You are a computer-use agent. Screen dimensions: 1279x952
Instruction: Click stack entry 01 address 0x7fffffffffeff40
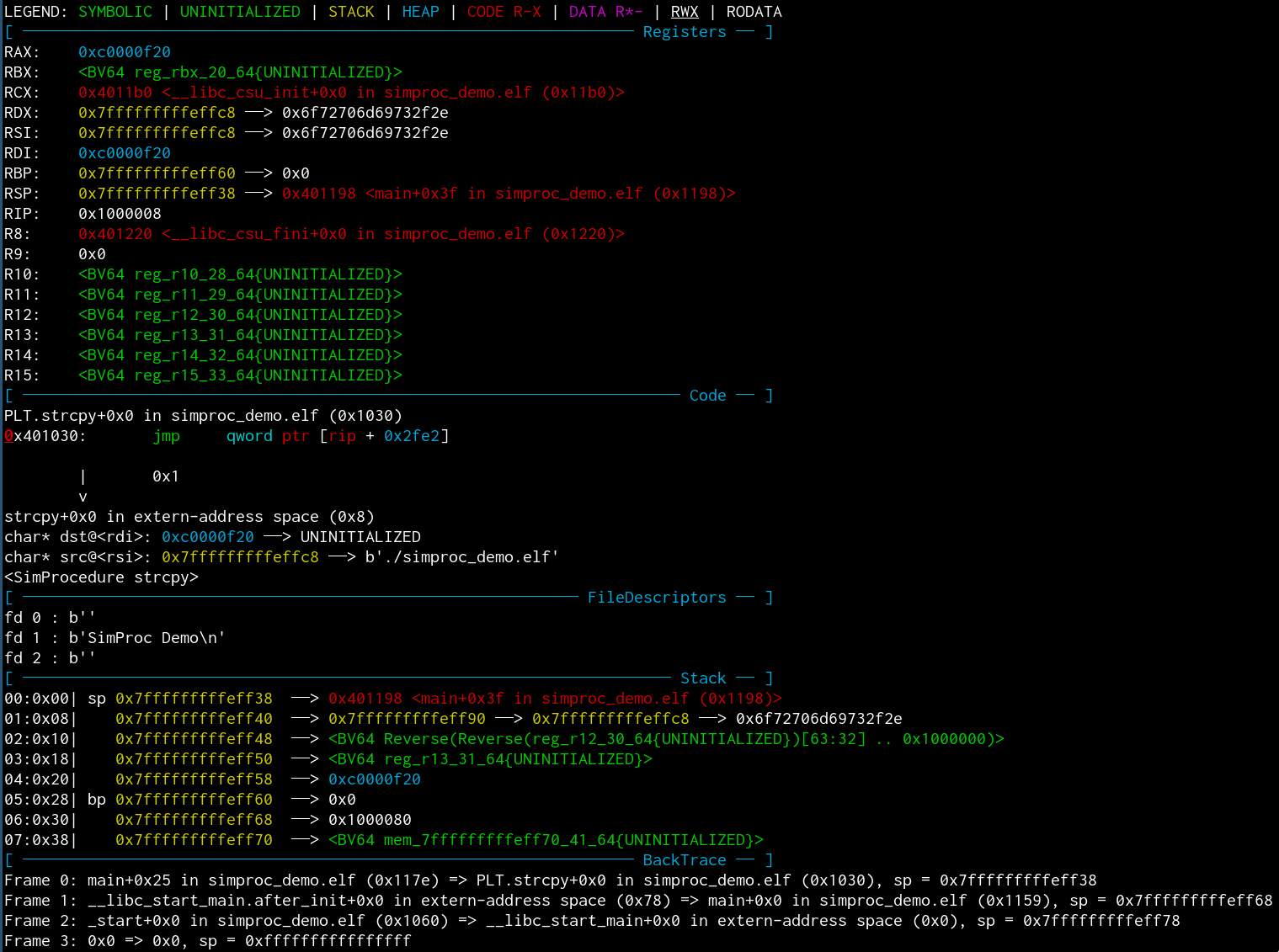click(x=194, y=719)
